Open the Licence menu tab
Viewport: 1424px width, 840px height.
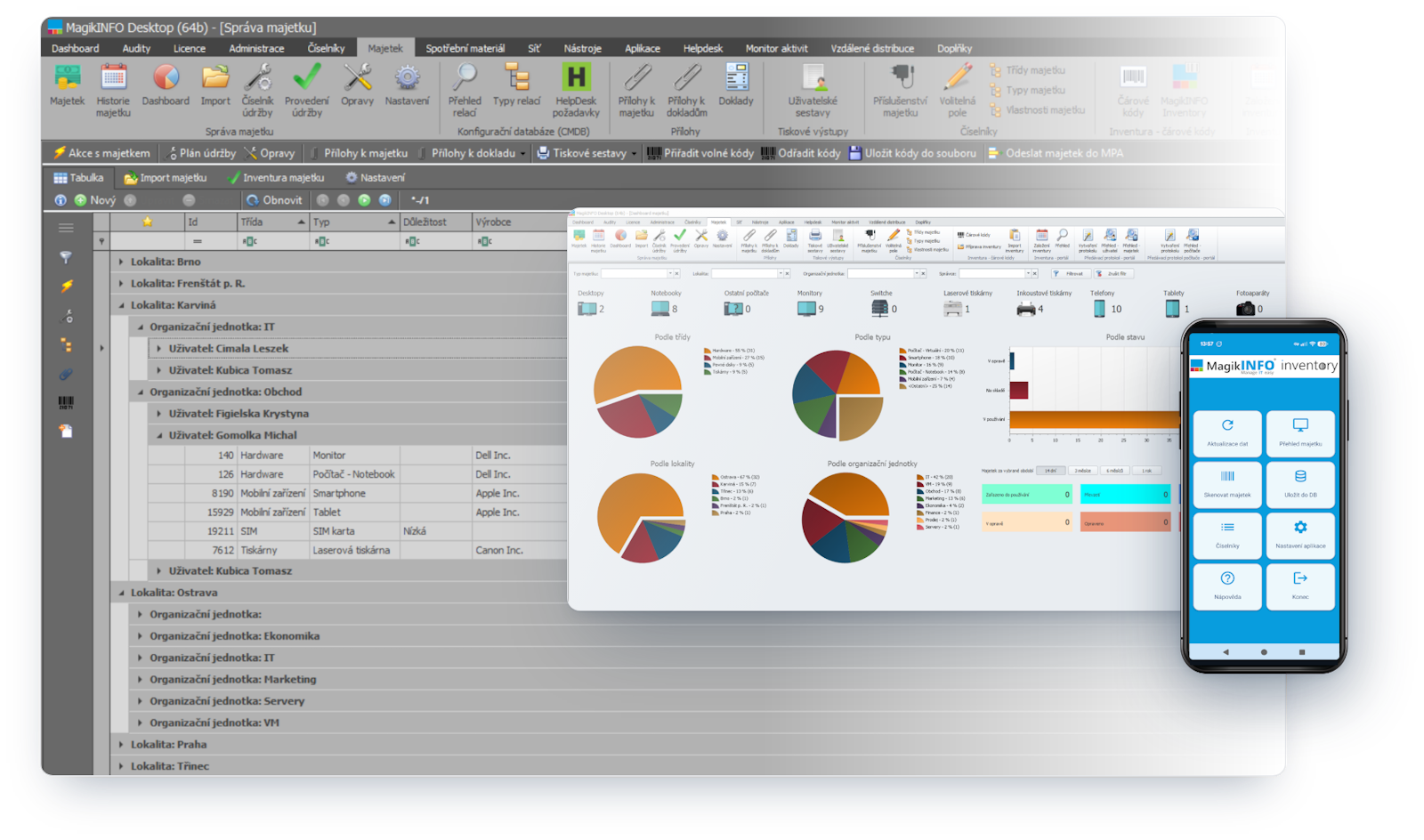point(189,48)
